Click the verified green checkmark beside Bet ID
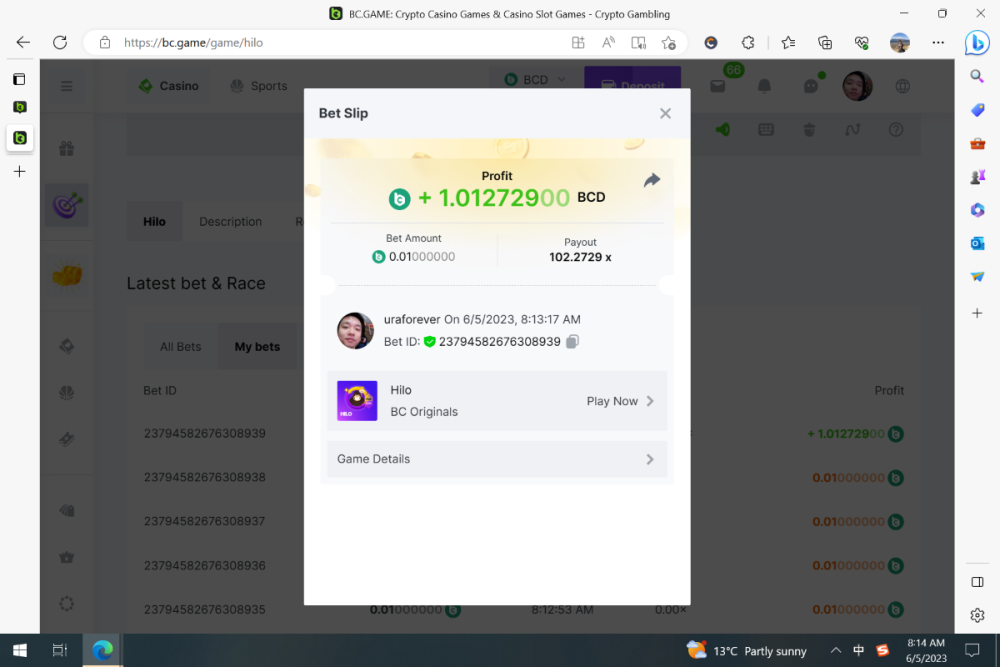Screen dimensions: 1000x667 click(432, 342)
